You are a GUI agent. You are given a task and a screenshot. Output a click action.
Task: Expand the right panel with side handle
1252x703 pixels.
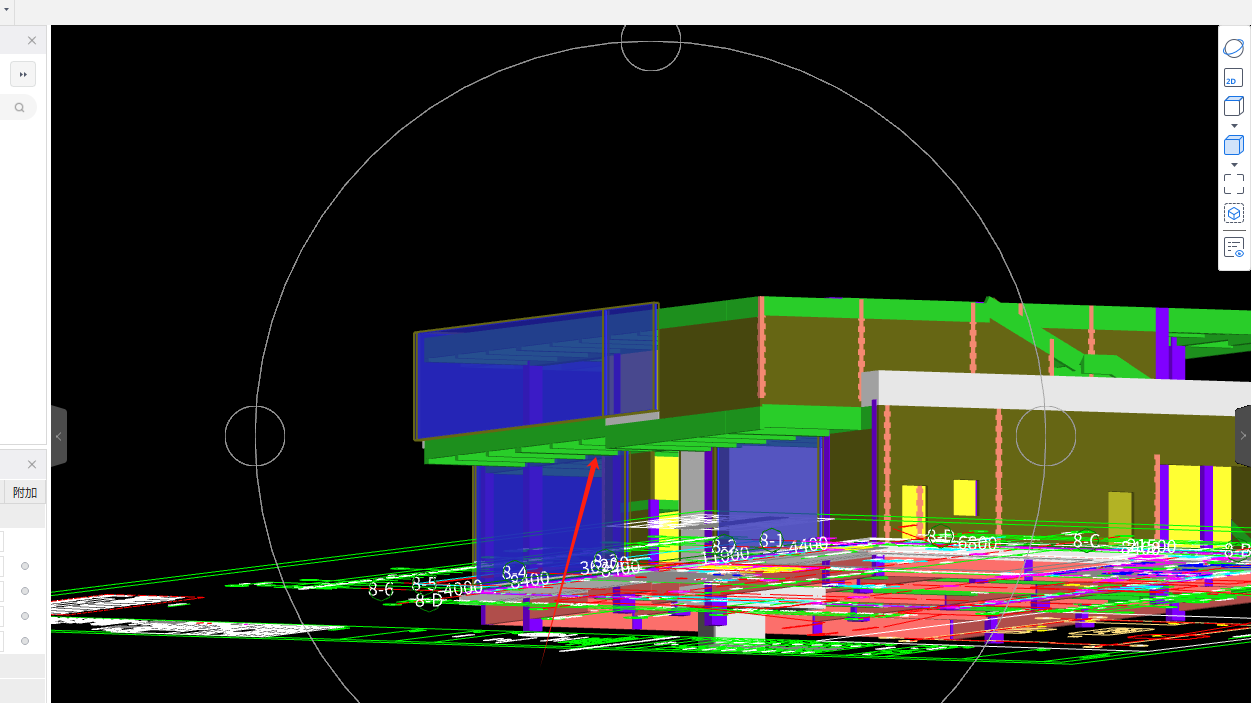1243,436
